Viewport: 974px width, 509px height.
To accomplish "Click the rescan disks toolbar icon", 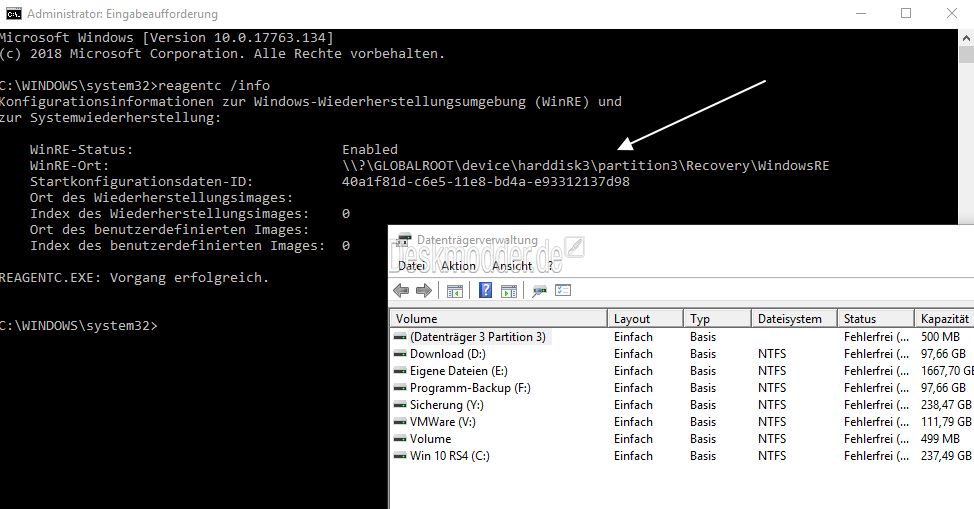I will [539, 290].
